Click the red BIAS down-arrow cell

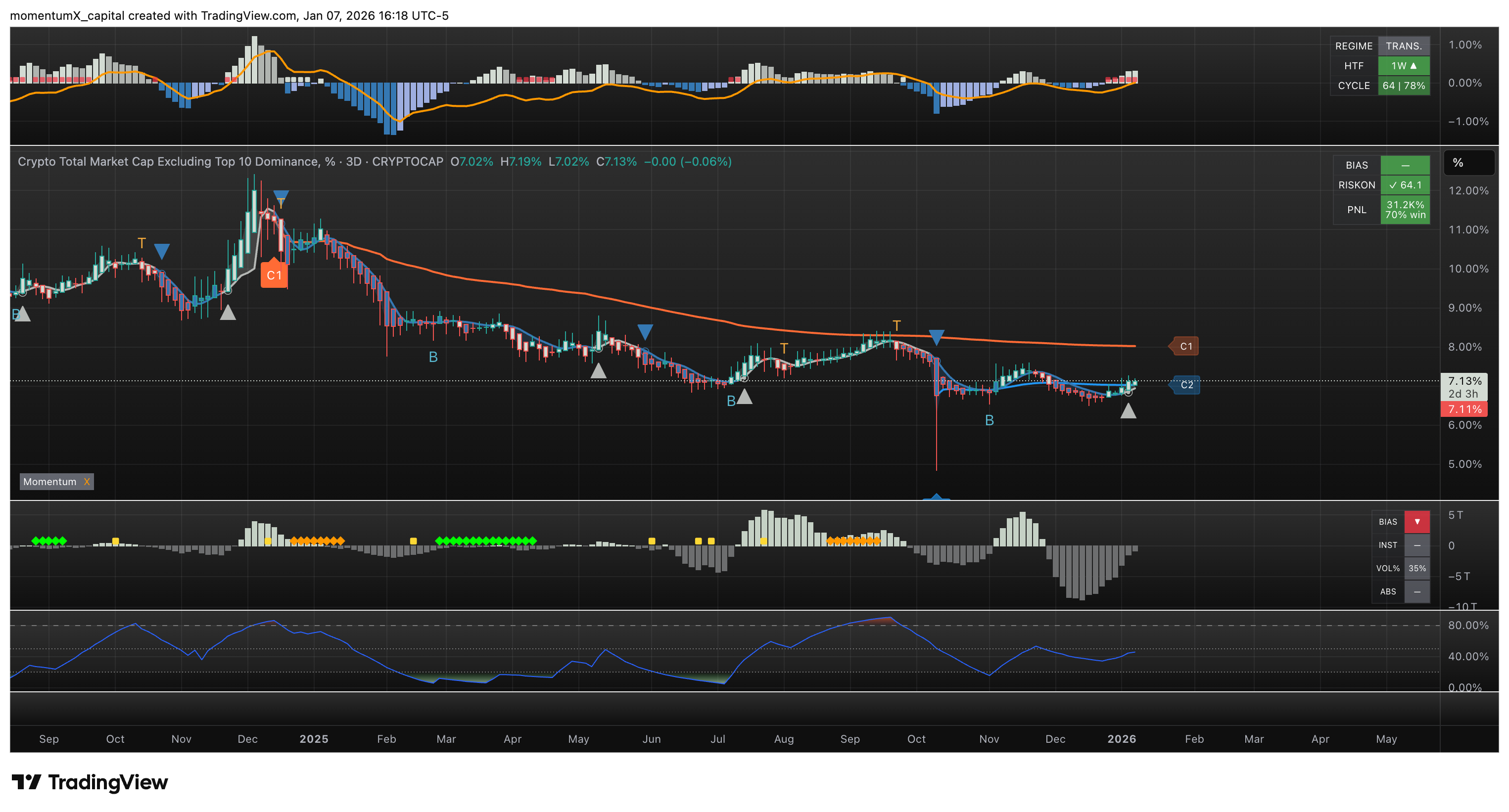1416,521
